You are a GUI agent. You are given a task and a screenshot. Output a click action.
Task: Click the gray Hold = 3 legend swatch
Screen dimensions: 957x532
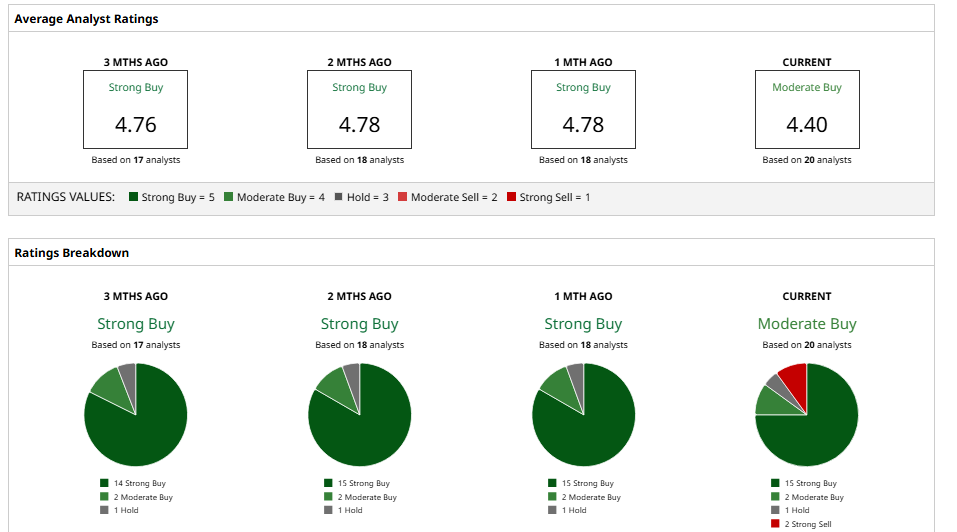click(x=339, y=198)
